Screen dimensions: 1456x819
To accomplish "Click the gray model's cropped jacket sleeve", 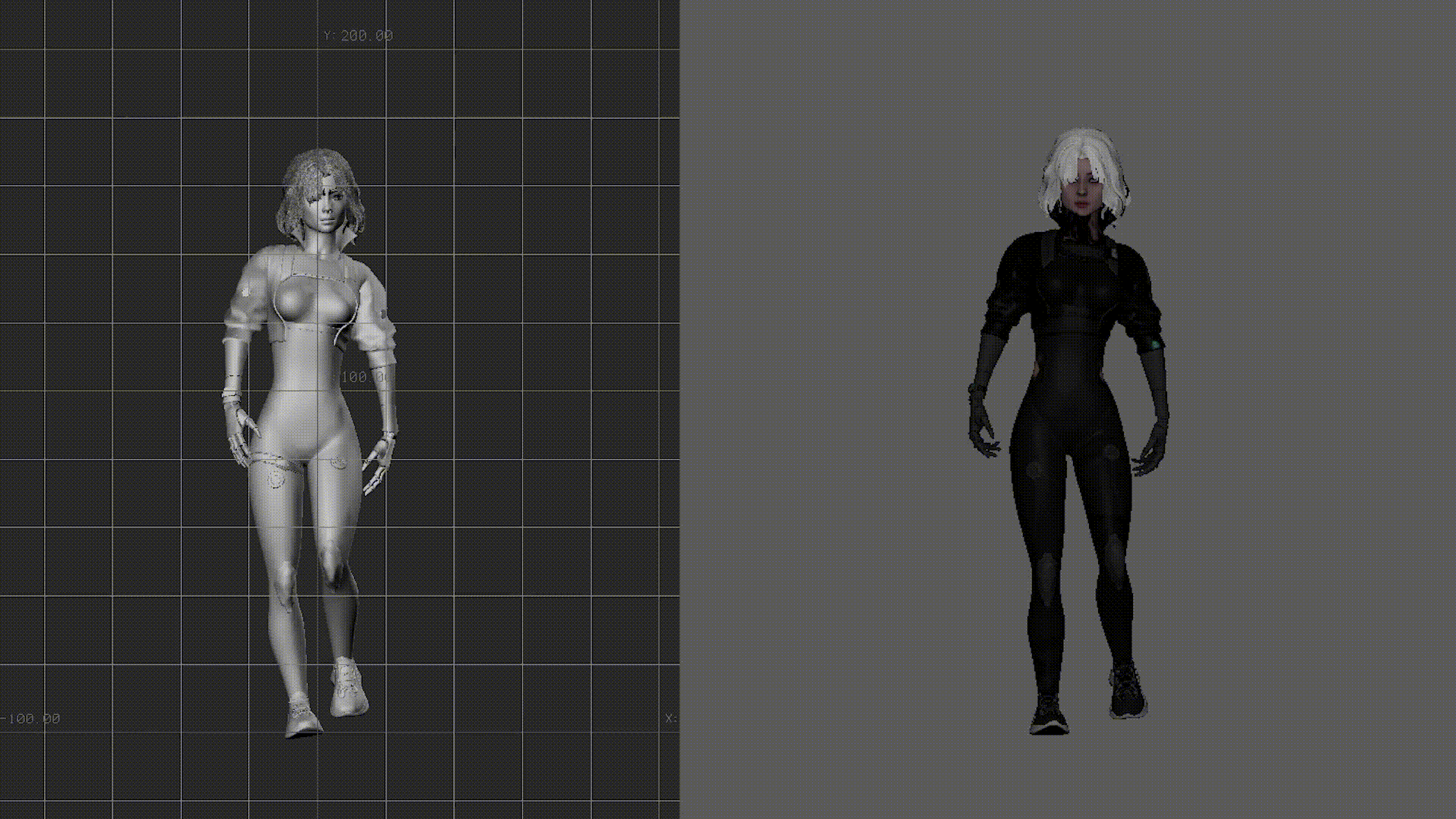I will point(242,307).
